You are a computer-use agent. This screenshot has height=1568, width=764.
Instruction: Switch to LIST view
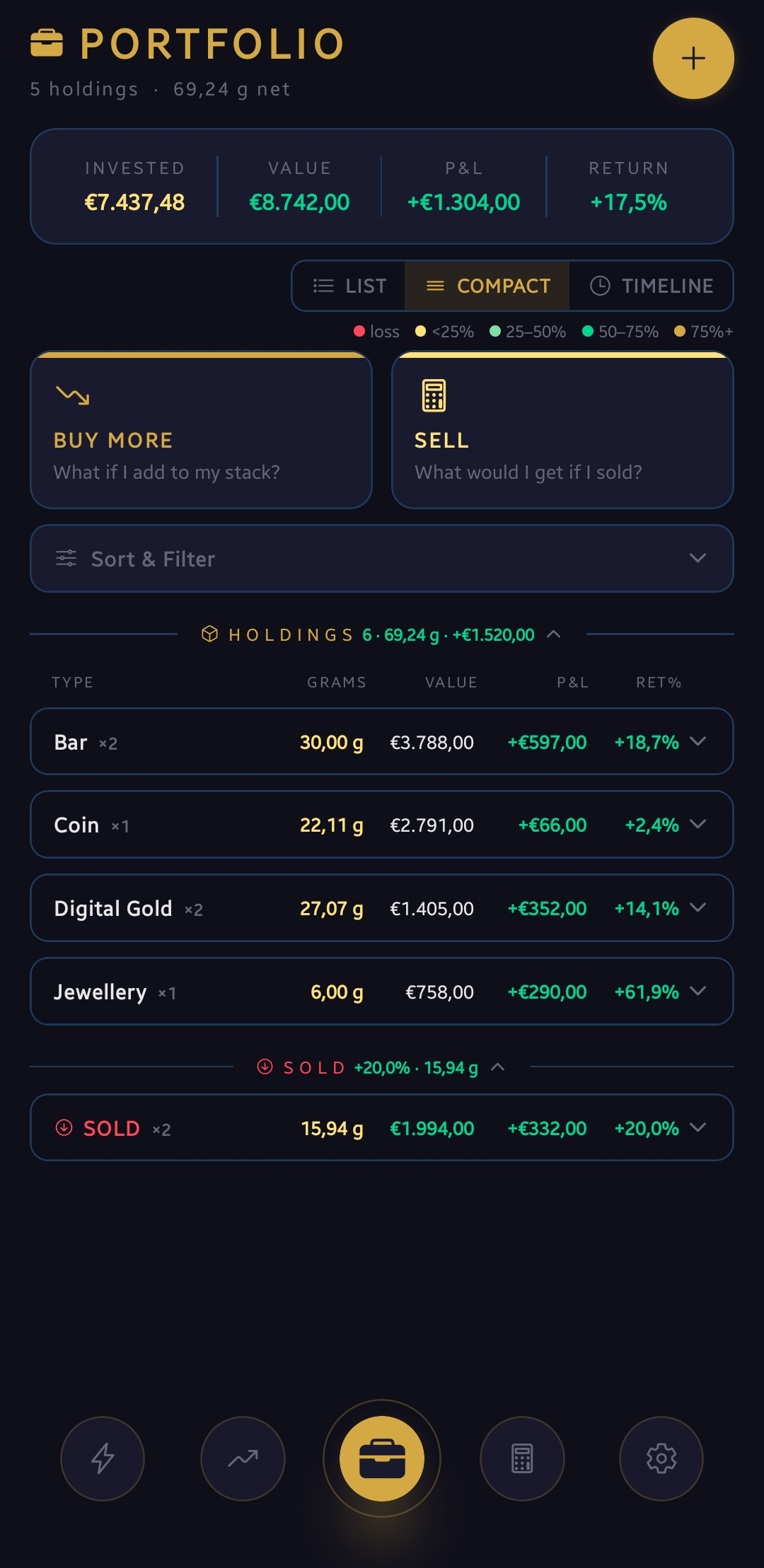[349, 286]
